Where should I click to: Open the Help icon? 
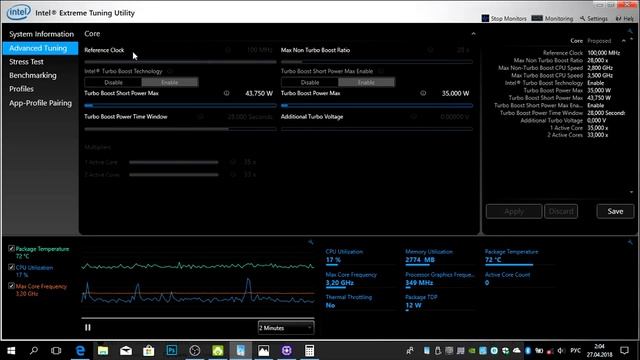click(619, 19)
